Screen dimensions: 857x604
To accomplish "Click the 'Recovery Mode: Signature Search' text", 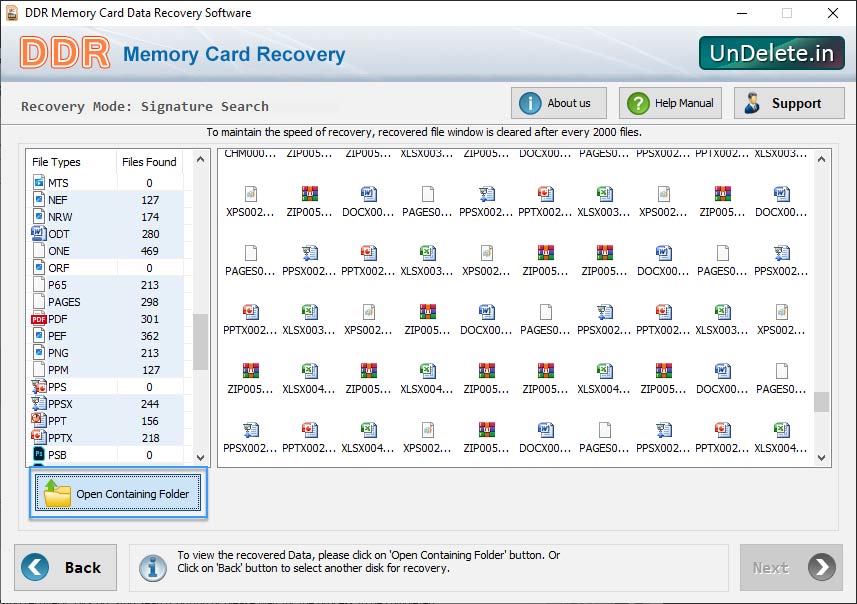I will (x=145, y=106).
